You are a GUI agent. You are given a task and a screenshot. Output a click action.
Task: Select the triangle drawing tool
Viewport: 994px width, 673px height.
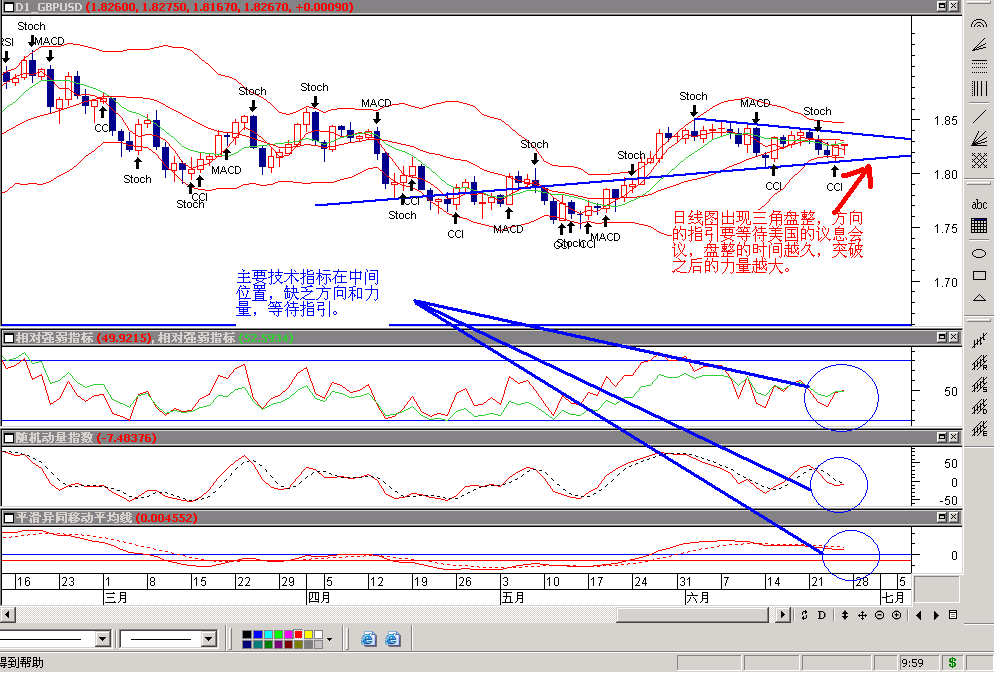click(x=979, y=299)
